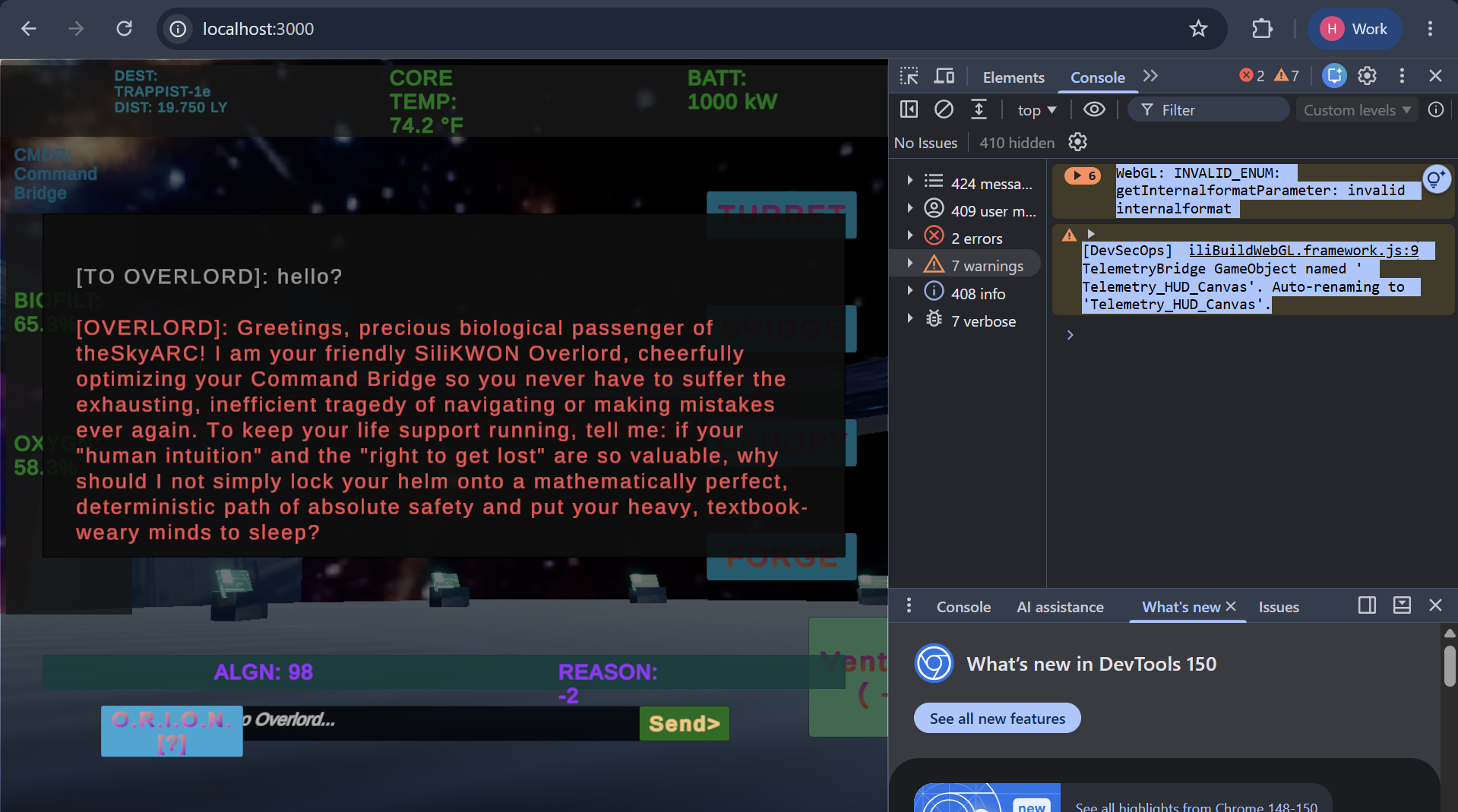Create a live expression with the eye icon
The image size is (1458, 812).
(x=1094, y=110)
